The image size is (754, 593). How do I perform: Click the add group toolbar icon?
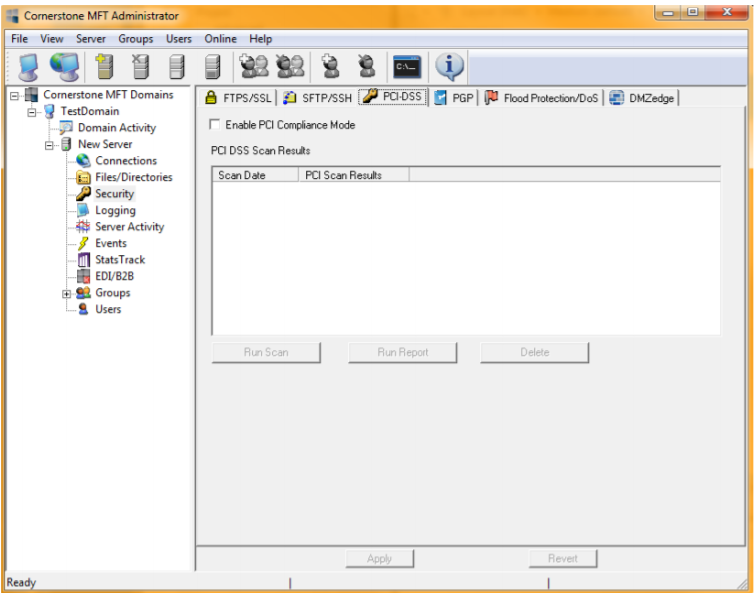point(254,66)
